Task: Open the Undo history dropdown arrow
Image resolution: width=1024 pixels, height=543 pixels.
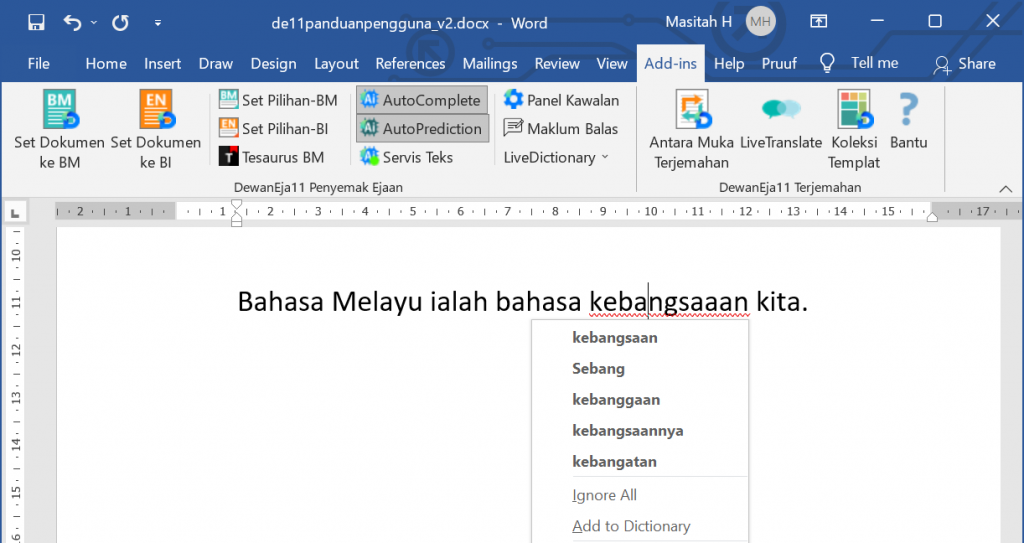Action: [x=94, y=21]
